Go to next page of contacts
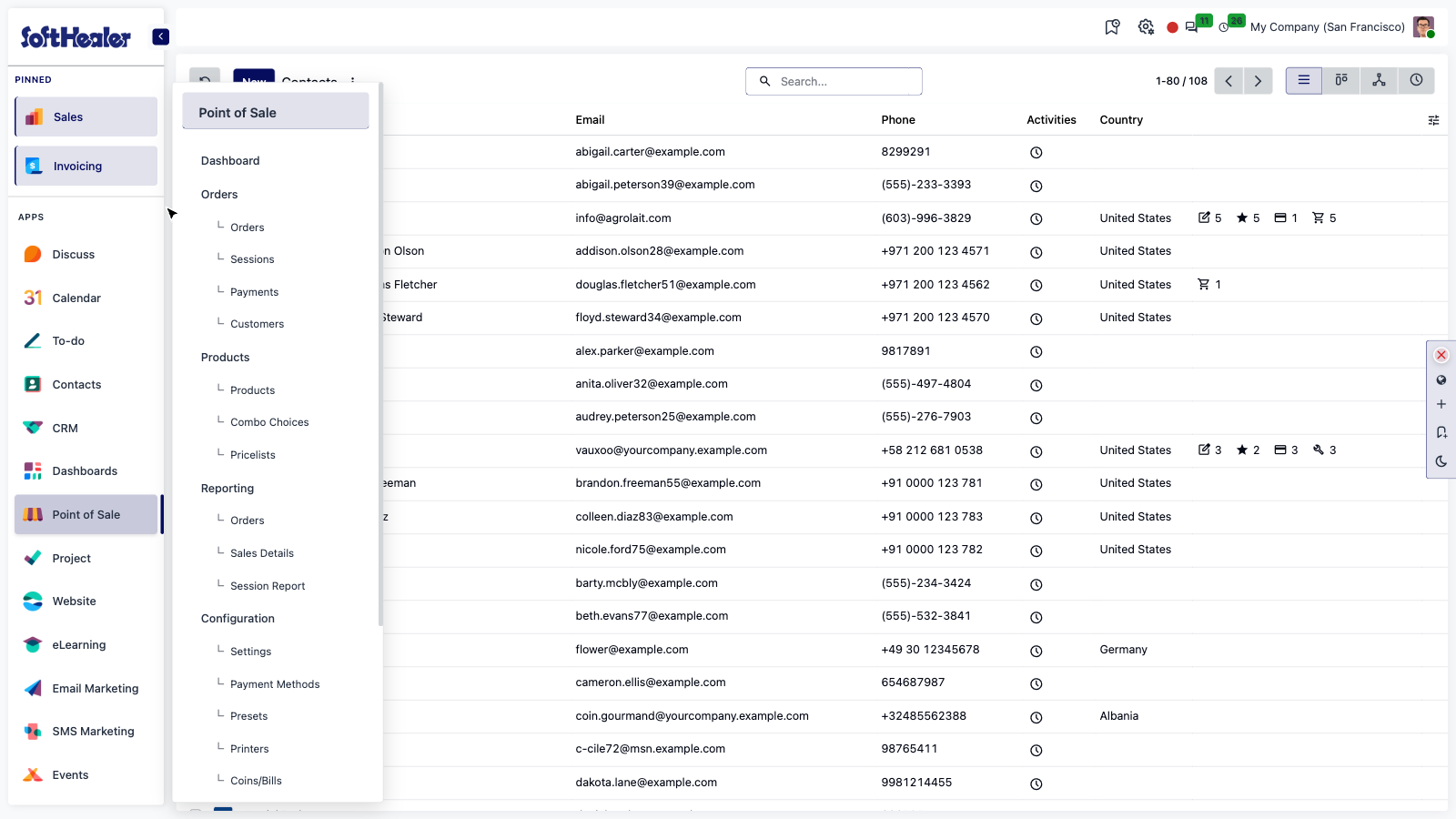 pyautogui.click(x=1258, y=81)
